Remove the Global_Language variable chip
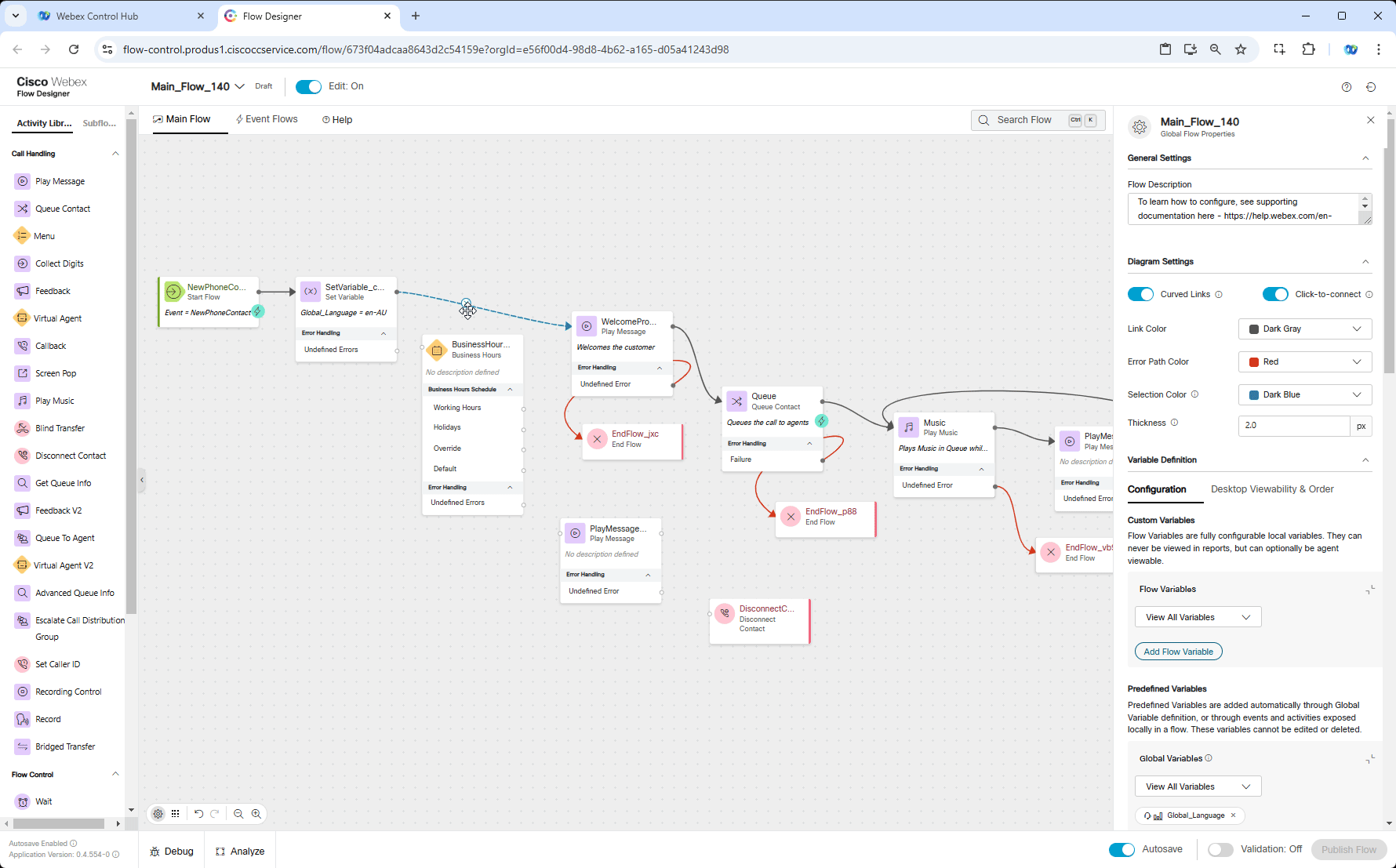 [1233, 815]
